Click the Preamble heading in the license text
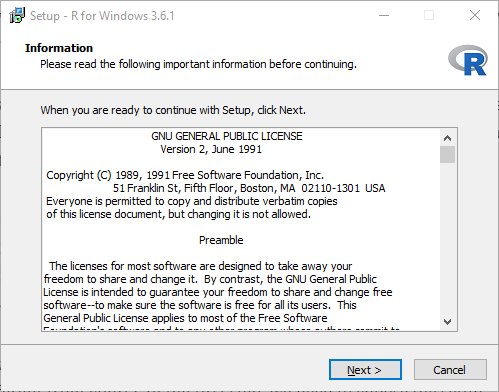499x392 pixels. click(221, 240)
